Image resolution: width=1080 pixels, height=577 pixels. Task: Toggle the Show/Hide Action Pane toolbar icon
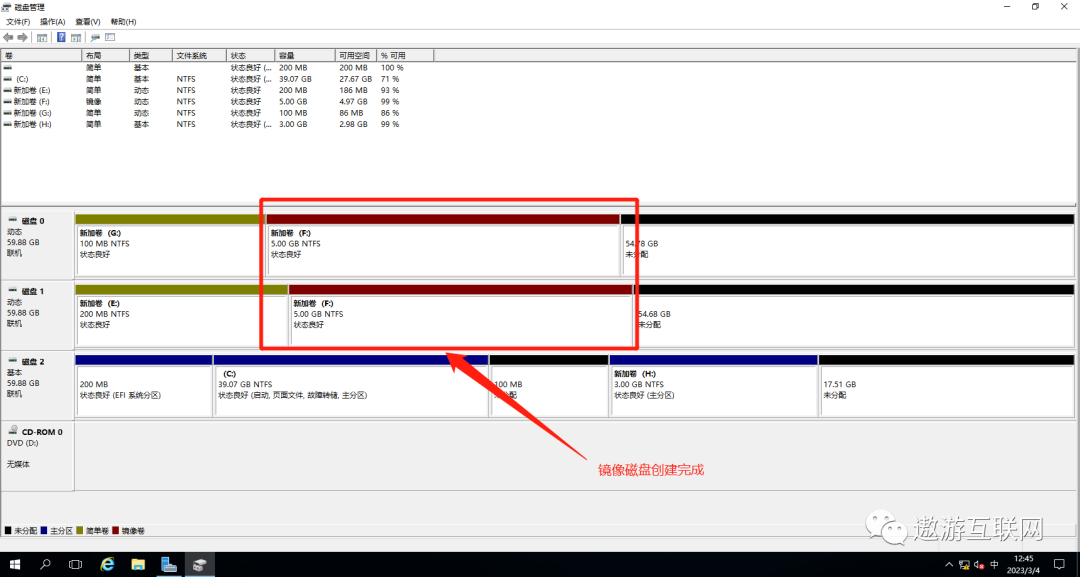point(76,37)
